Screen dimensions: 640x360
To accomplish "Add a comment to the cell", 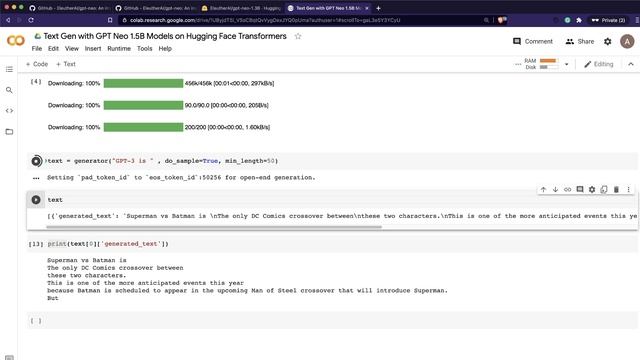I will click(580, 189).
